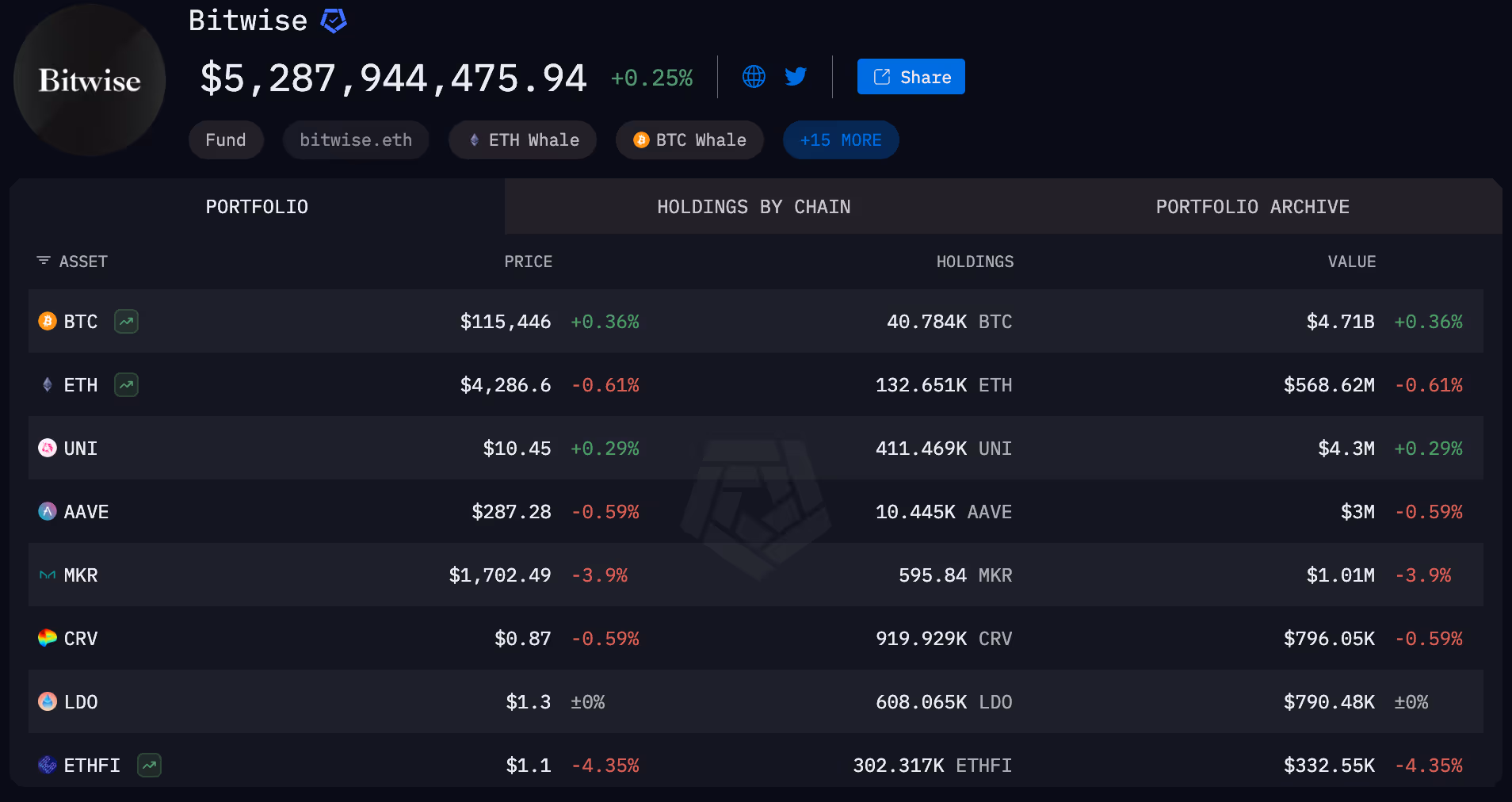Switch to the PORTFOLIO tab
The width and height of the screenshot is (1512, 802).
(257, 207)
